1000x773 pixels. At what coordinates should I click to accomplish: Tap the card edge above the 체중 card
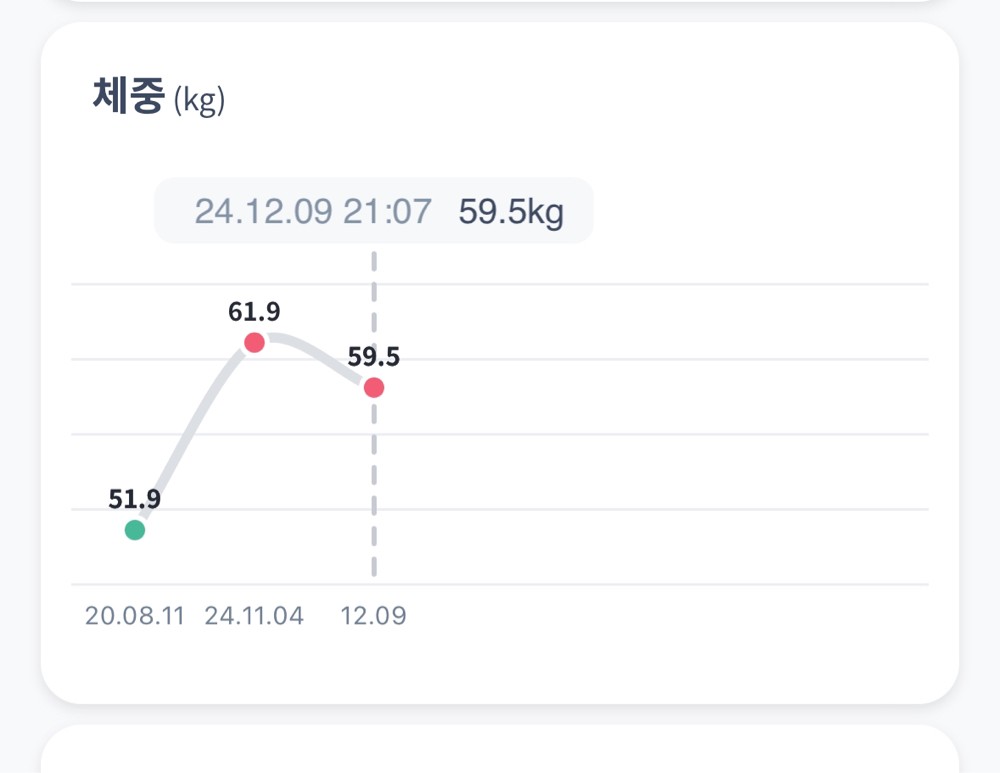click(500, 8)
